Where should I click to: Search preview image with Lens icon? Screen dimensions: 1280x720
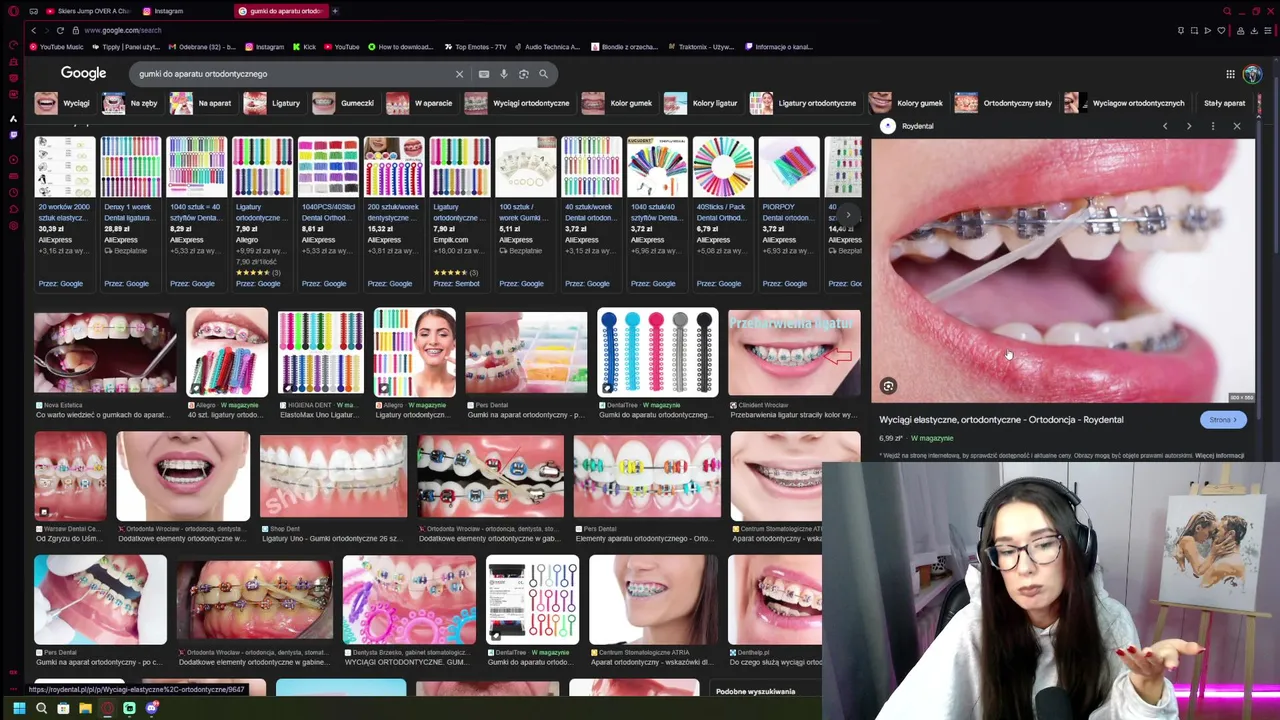[888, 386]
